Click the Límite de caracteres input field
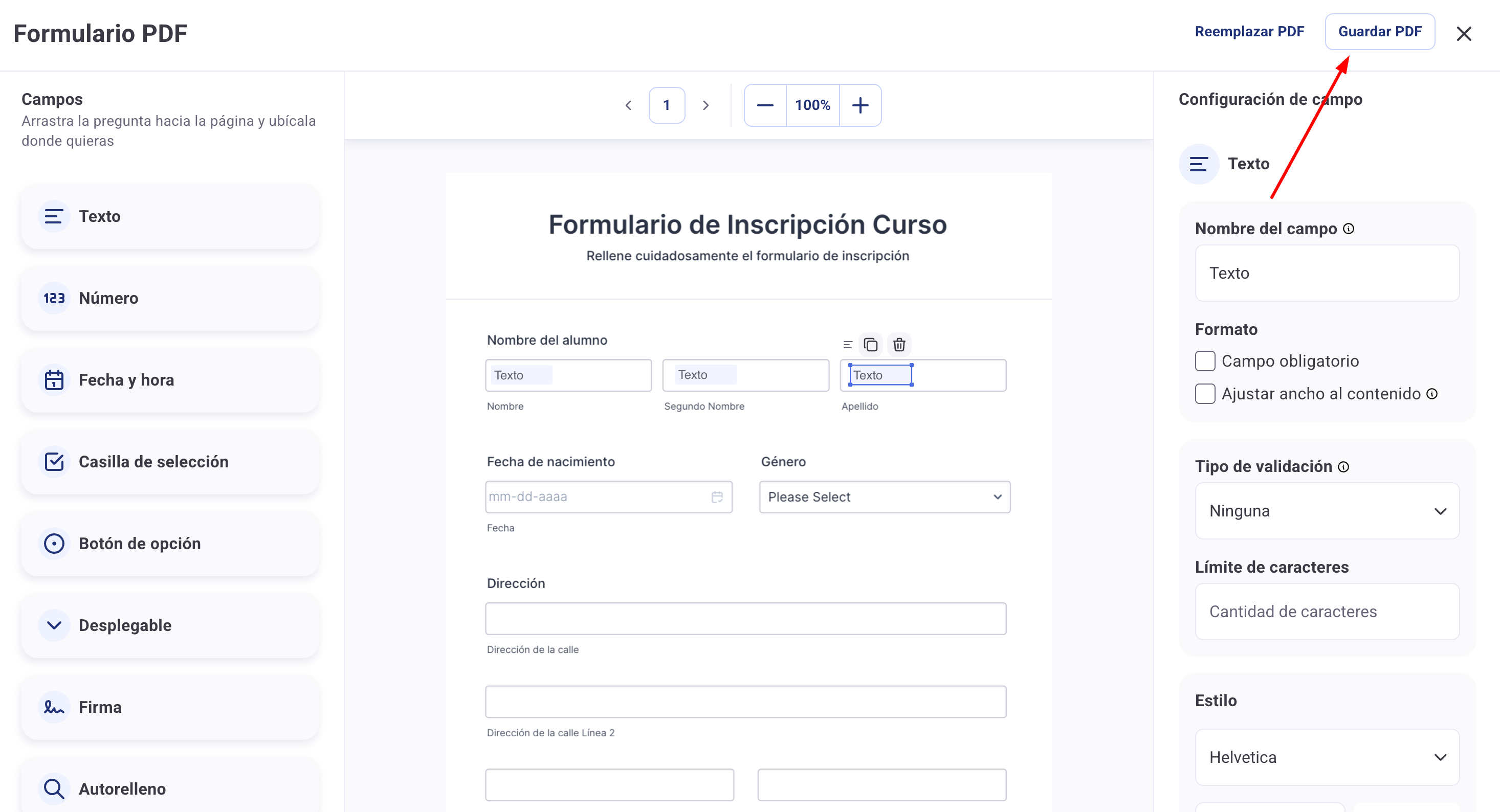Screen dimensions: 1500x812 [1327, 612]
